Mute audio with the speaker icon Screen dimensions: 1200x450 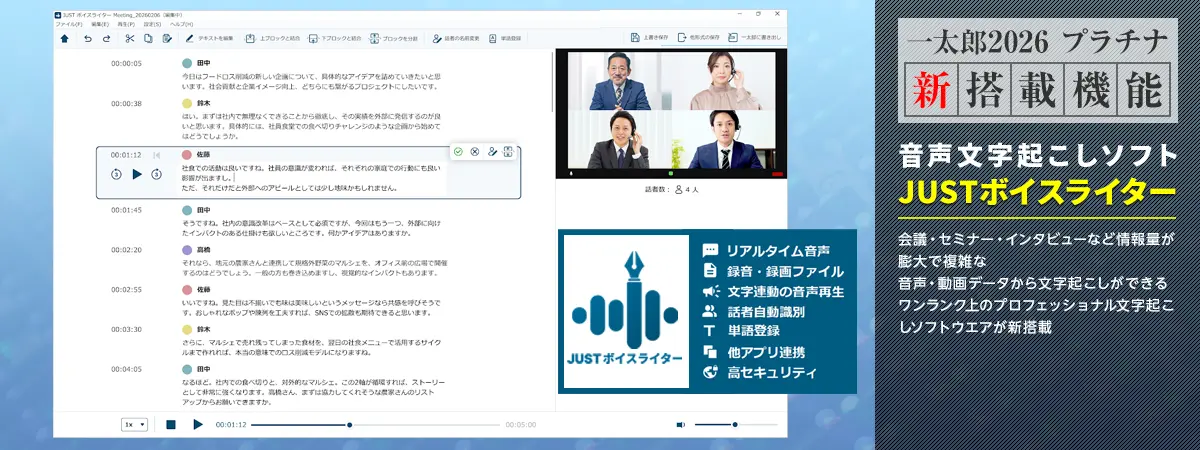tap(681, 424)
